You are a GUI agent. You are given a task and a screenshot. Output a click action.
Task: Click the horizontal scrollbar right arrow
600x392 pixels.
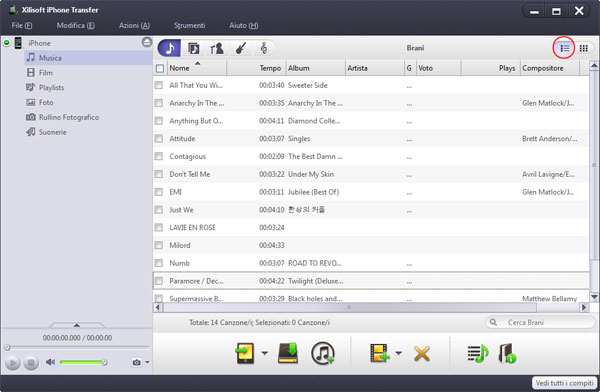click(584, 307)
